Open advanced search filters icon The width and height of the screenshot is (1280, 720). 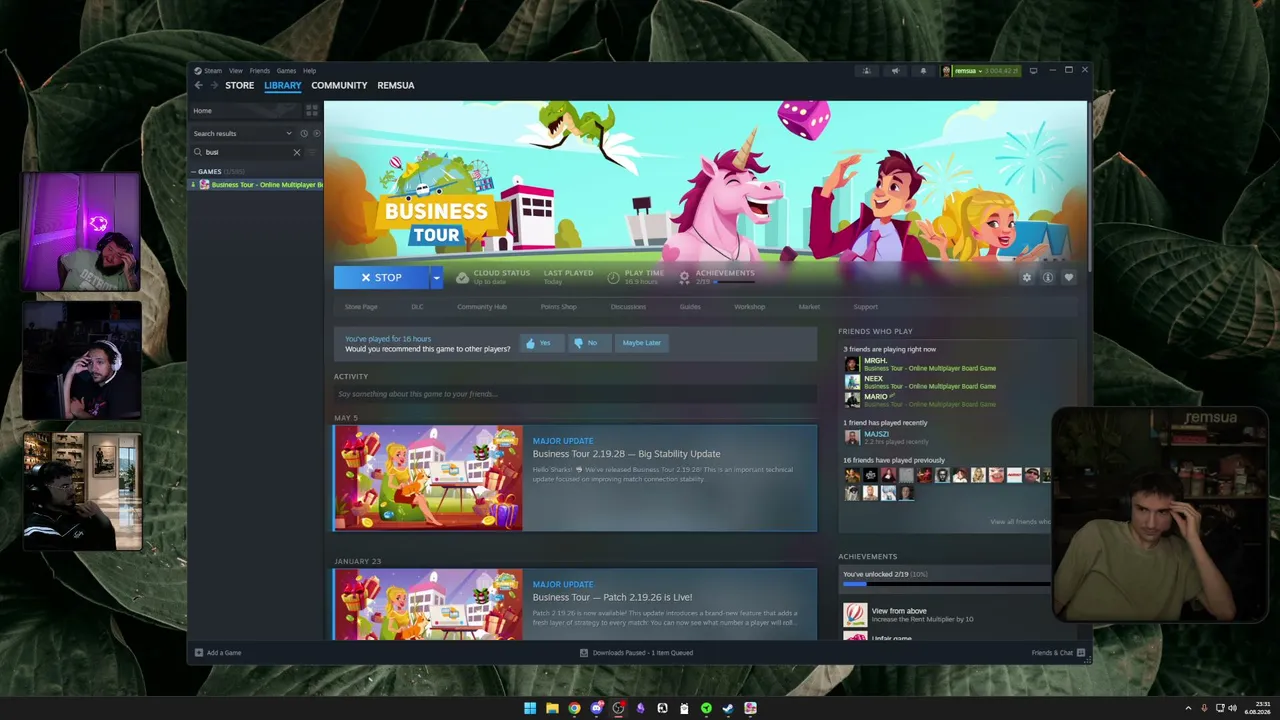coord(311,152)
